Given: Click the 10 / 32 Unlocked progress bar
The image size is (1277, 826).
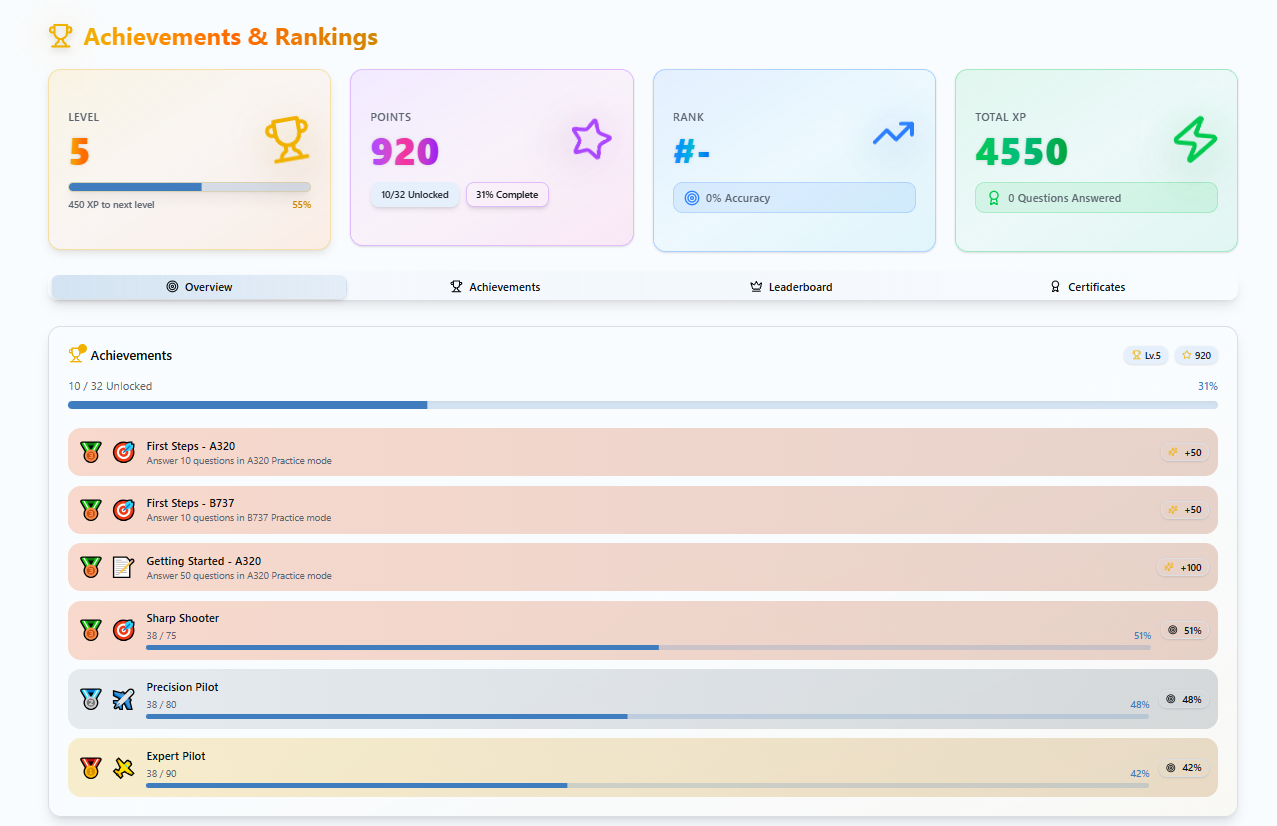Looking at the screenshot, I should [643, 405].
